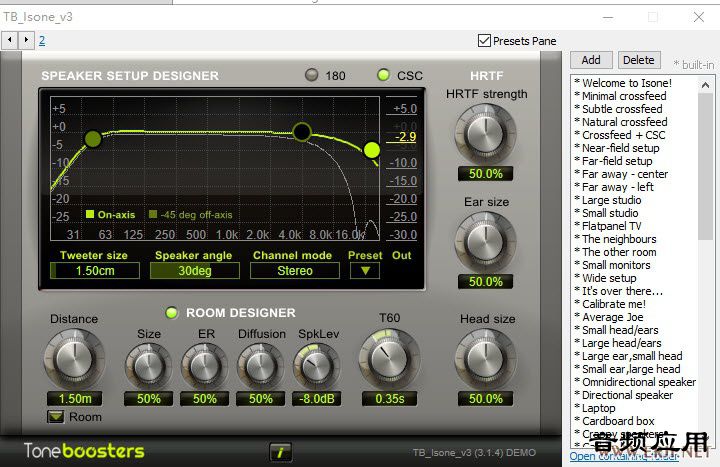Click the preset list scroll-up arrow

[x=705, y=85]
